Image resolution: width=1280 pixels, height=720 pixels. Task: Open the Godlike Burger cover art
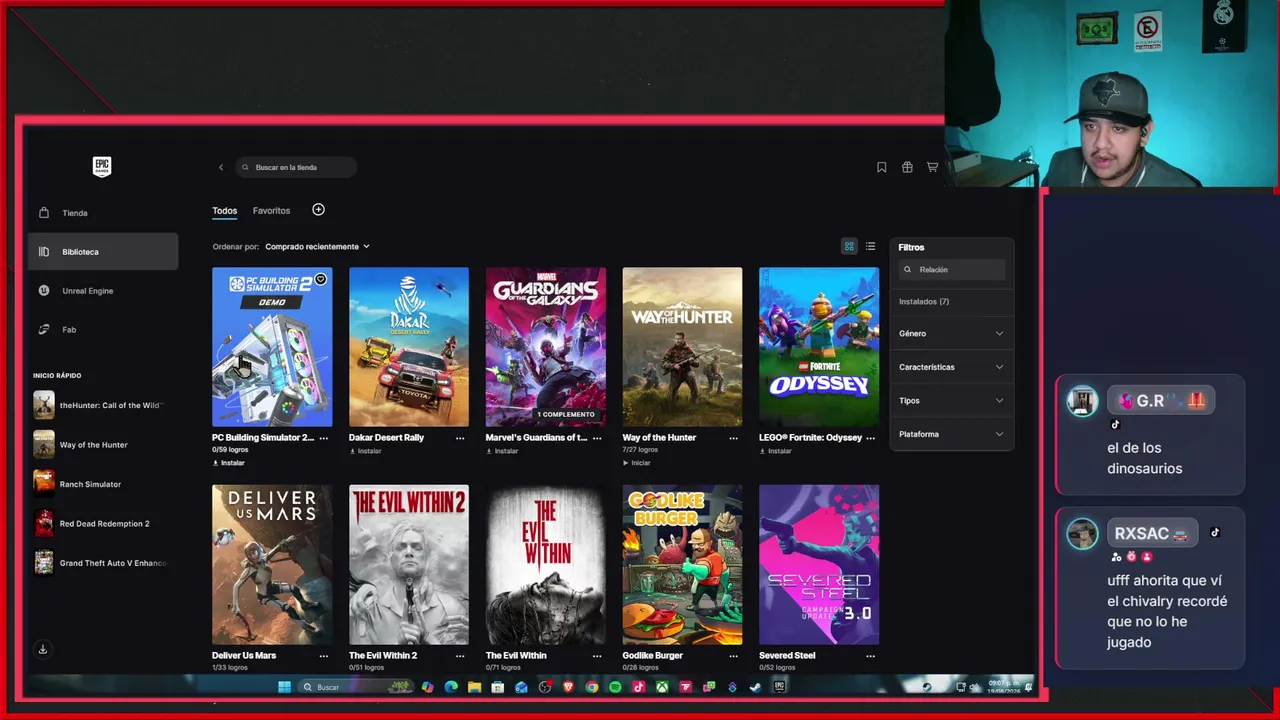click(x=682, y=565)
